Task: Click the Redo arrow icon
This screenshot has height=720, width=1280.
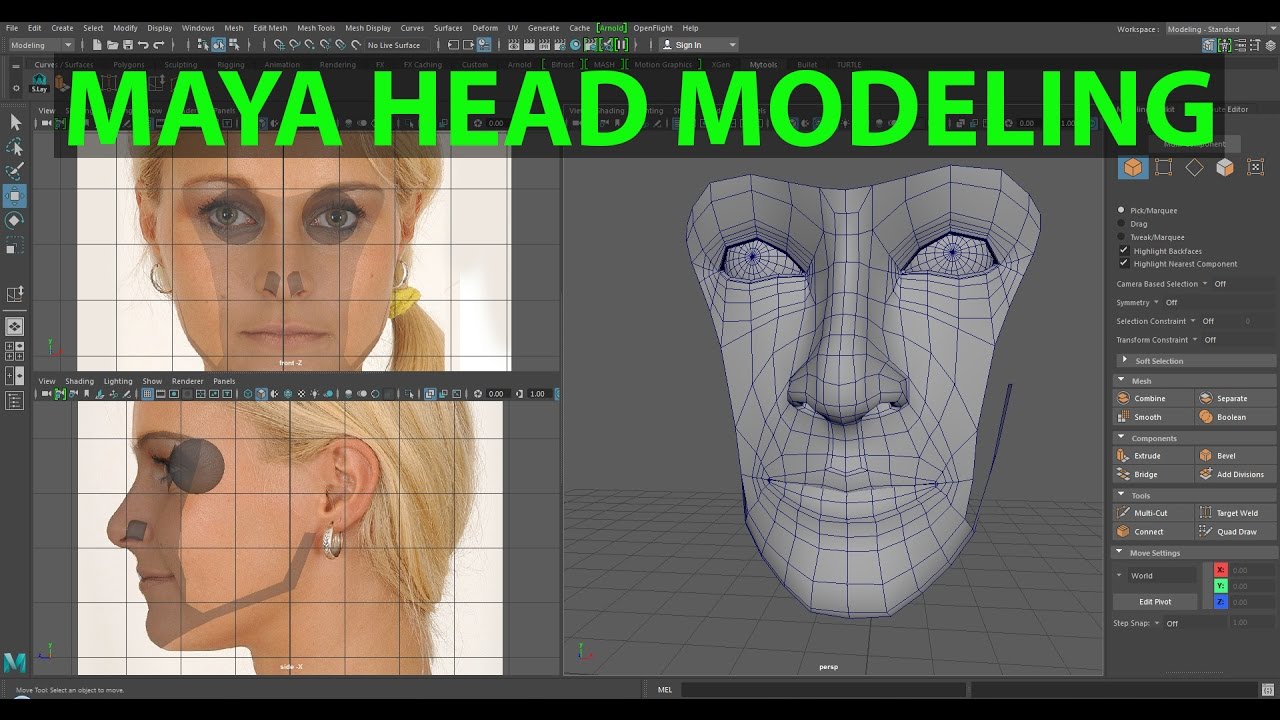Action: pos(158,45)
